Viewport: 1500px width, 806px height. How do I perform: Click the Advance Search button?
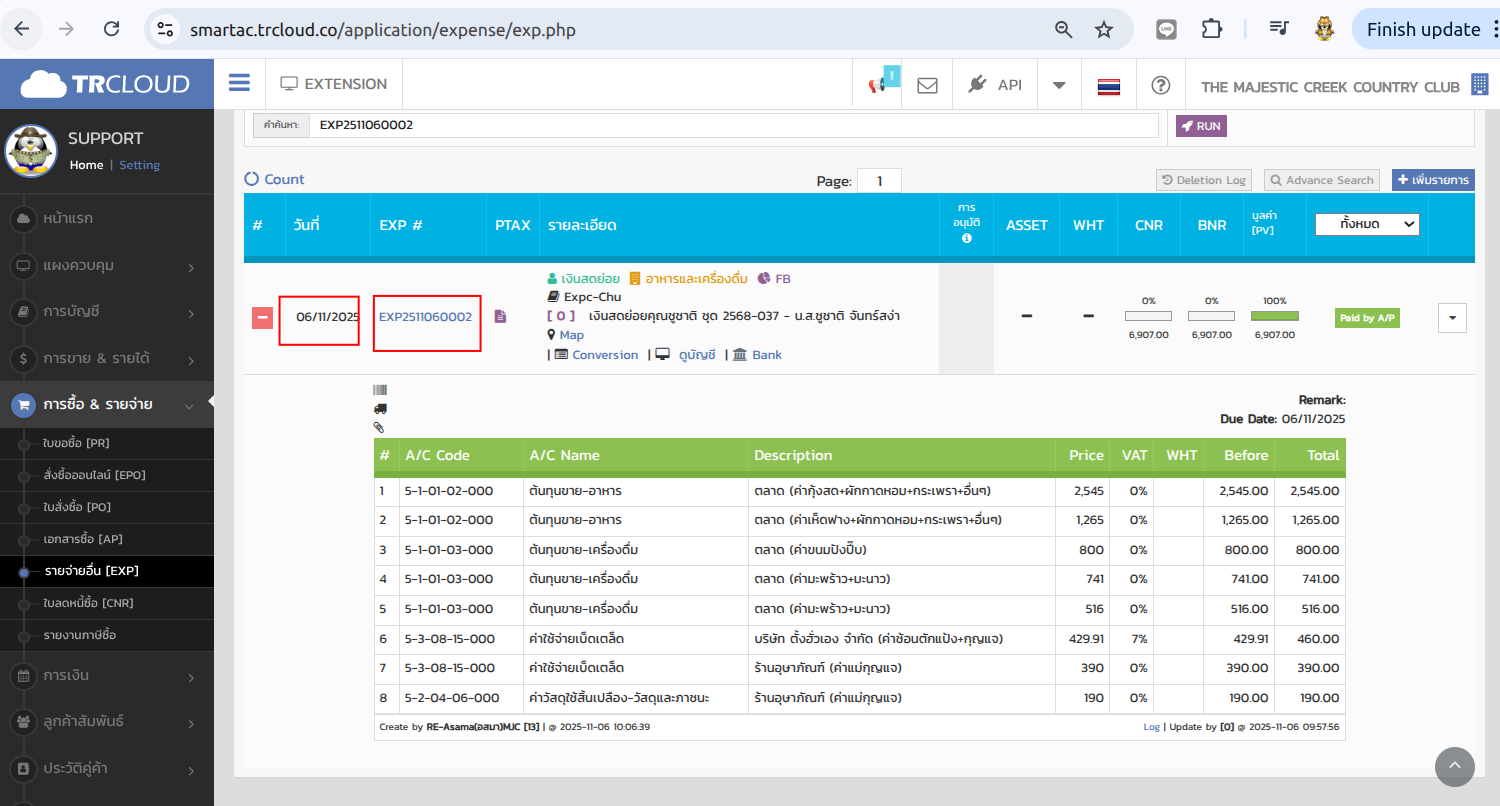click(x=1321, y=180)
